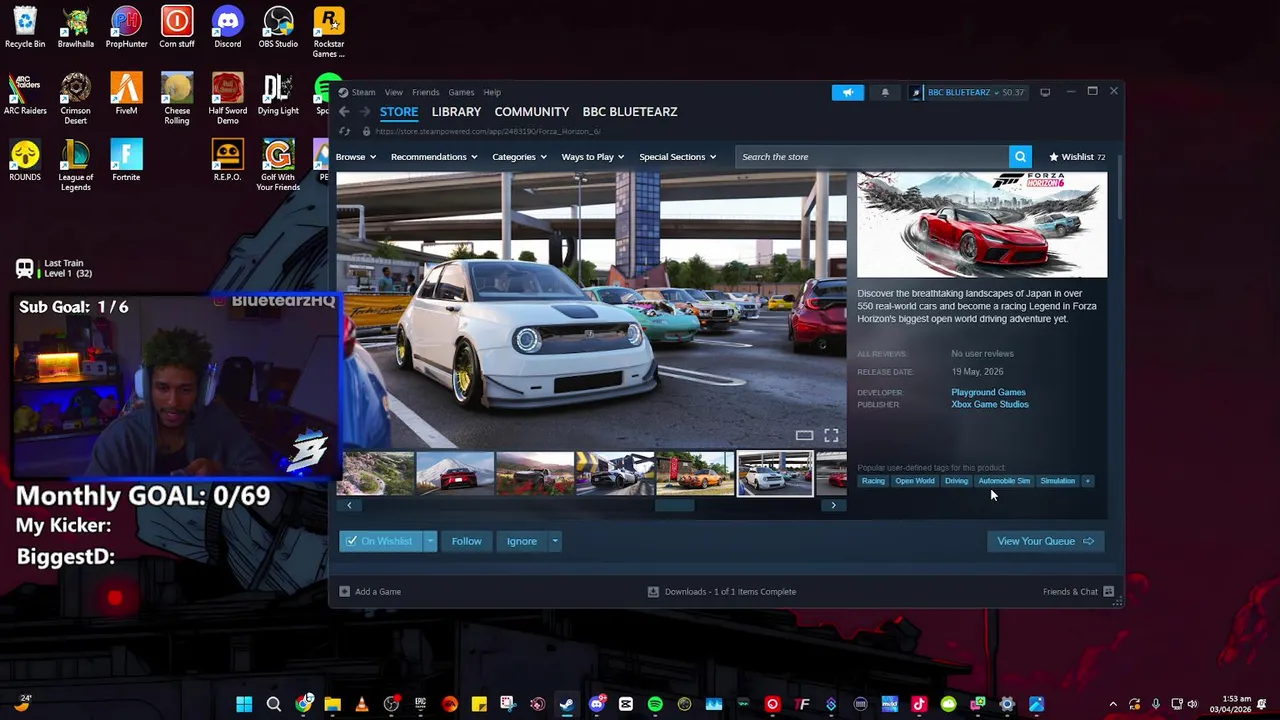The image size is (1280, 720).
Task: Open the Fortnite desktop shortcut
Action: pos(126,161)
